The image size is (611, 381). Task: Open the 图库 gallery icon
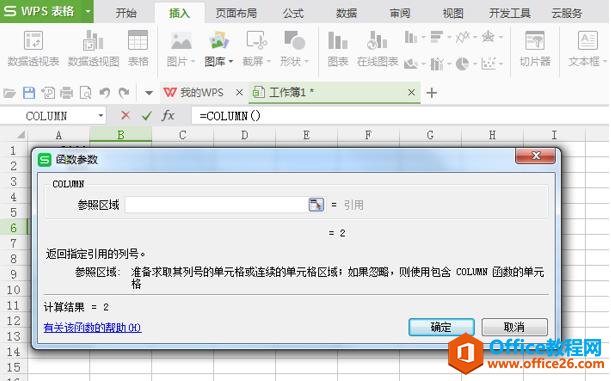coord(219,41)
